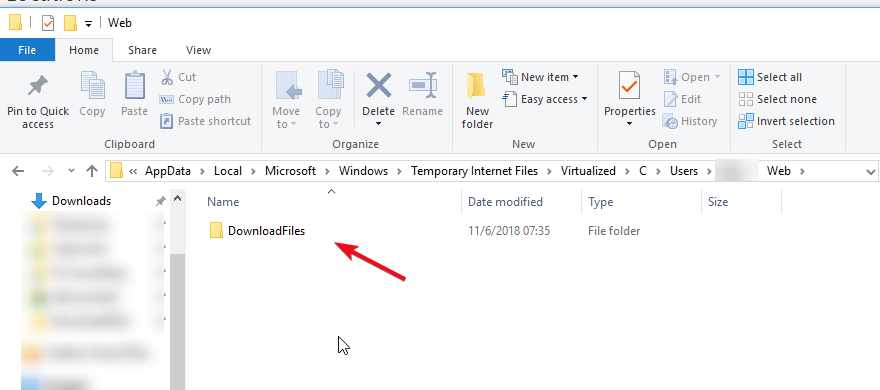
Task: Click the Rename ribbon icon
Action: pos(423,86)
